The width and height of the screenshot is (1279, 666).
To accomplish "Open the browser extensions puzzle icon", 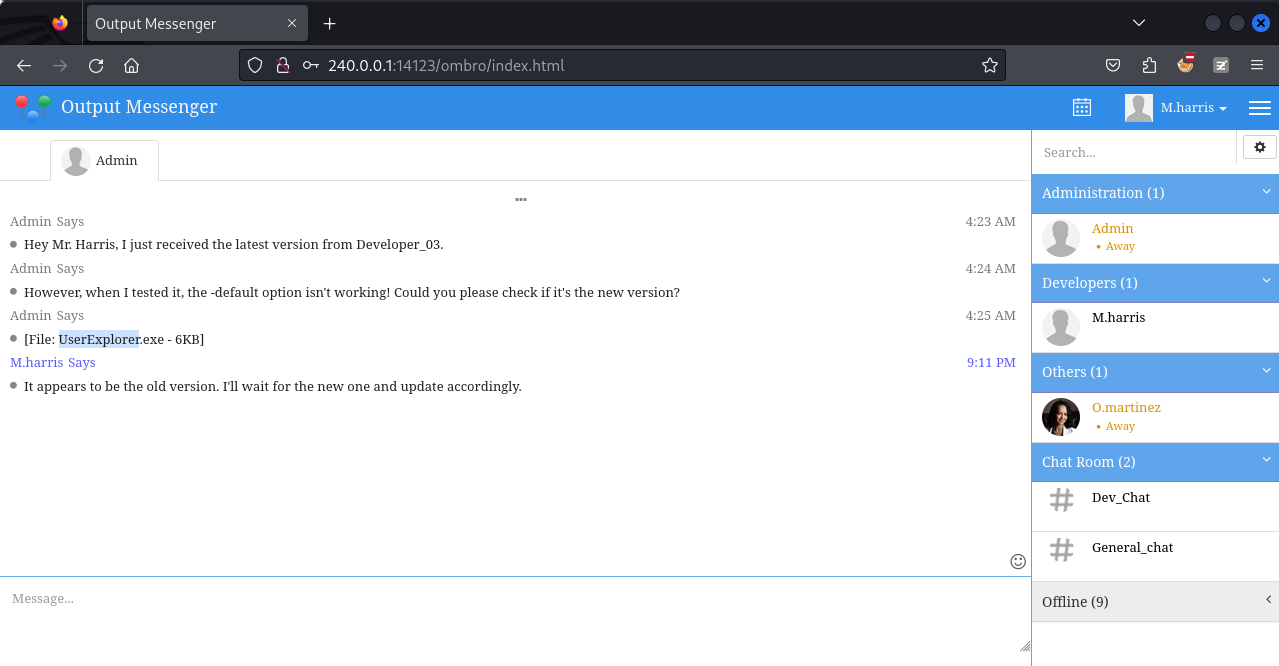I will (1149, 65).
